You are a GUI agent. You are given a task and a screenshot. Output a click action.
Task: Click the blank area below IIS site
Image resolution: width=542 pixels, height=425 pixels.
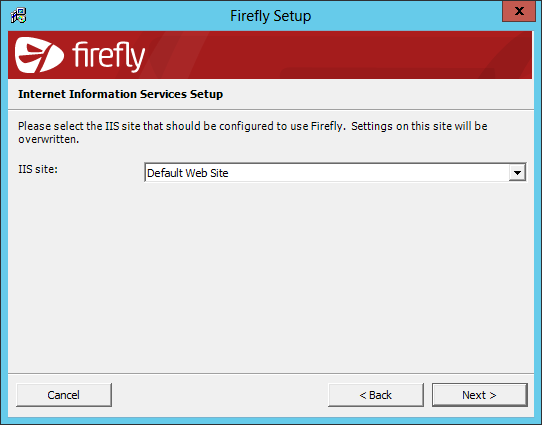[x=271, y=276]
